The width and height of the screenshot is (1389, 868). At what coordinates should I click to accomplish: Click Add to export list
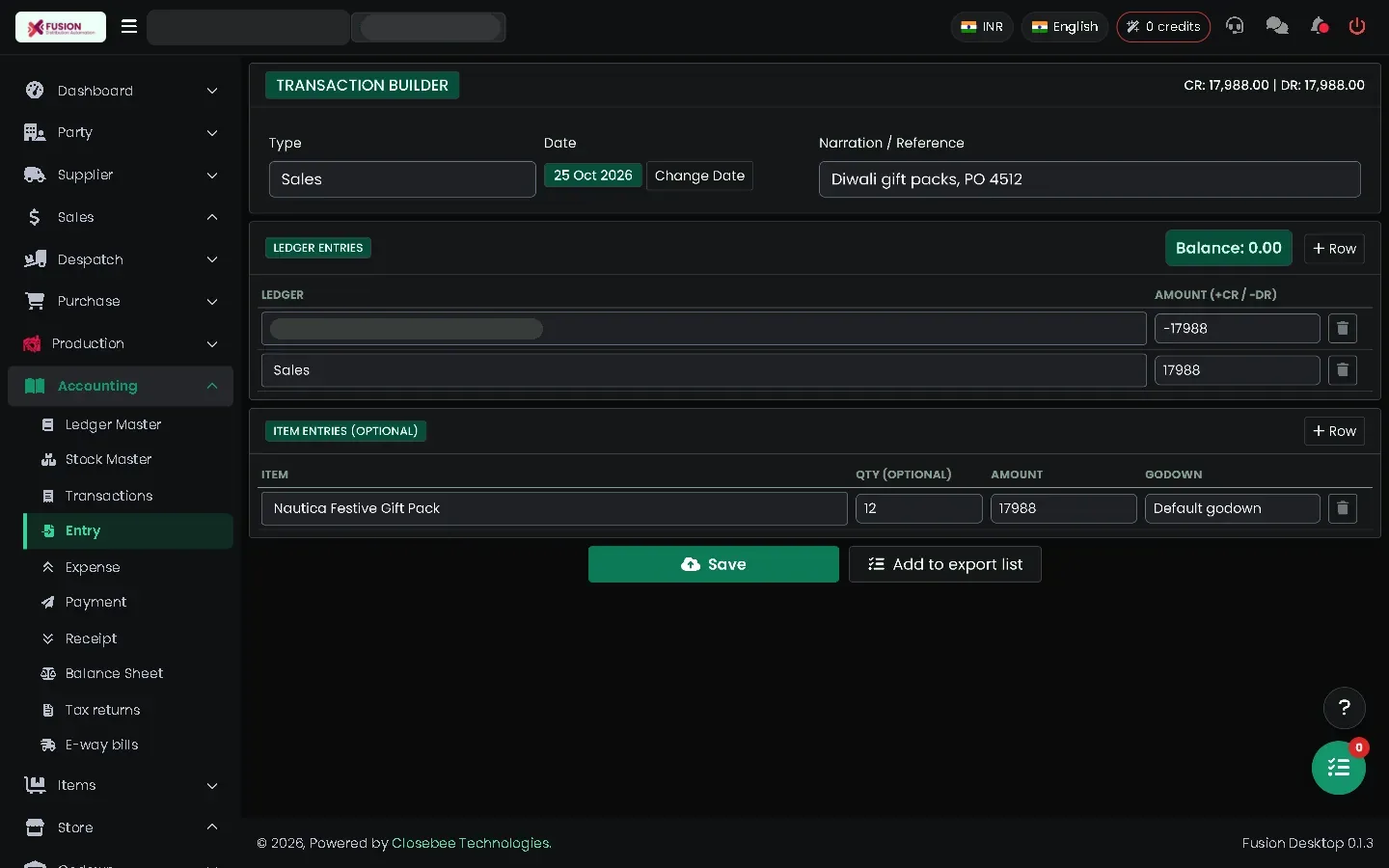[x=945, y=564]
